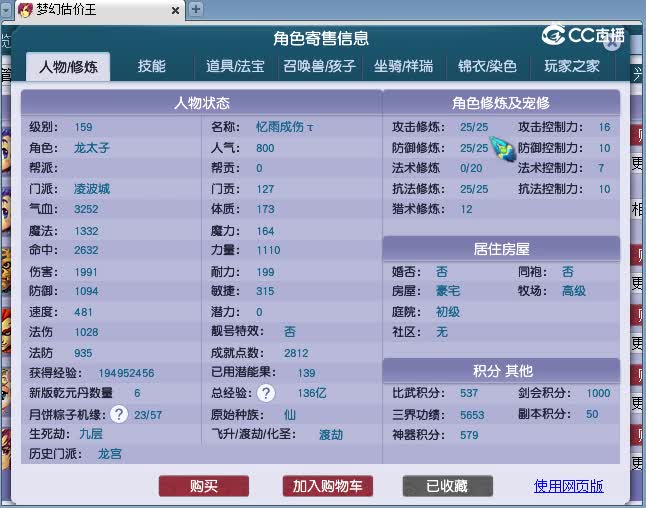Open the 道具/法宝 tab

coord(235,66)
